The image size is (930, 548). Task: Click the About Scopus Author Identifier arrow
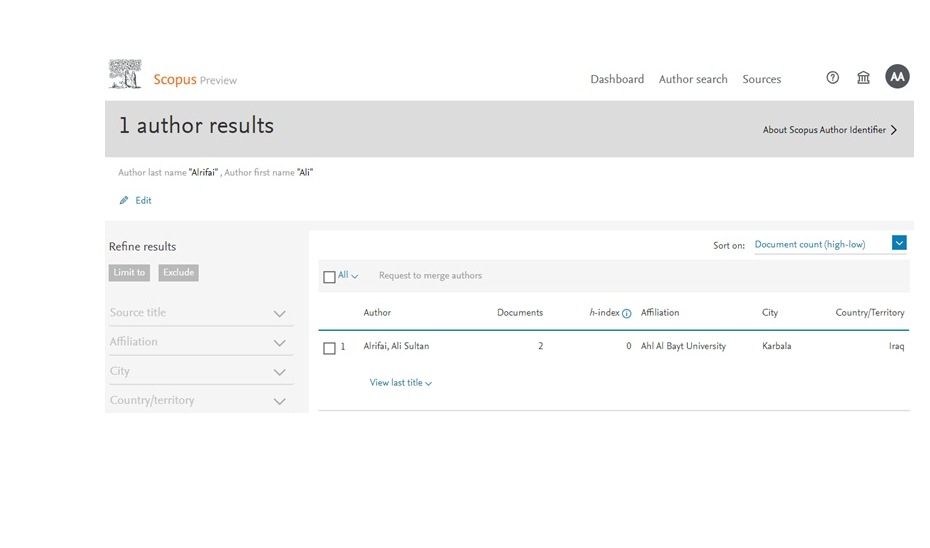(x=894, y=130)
